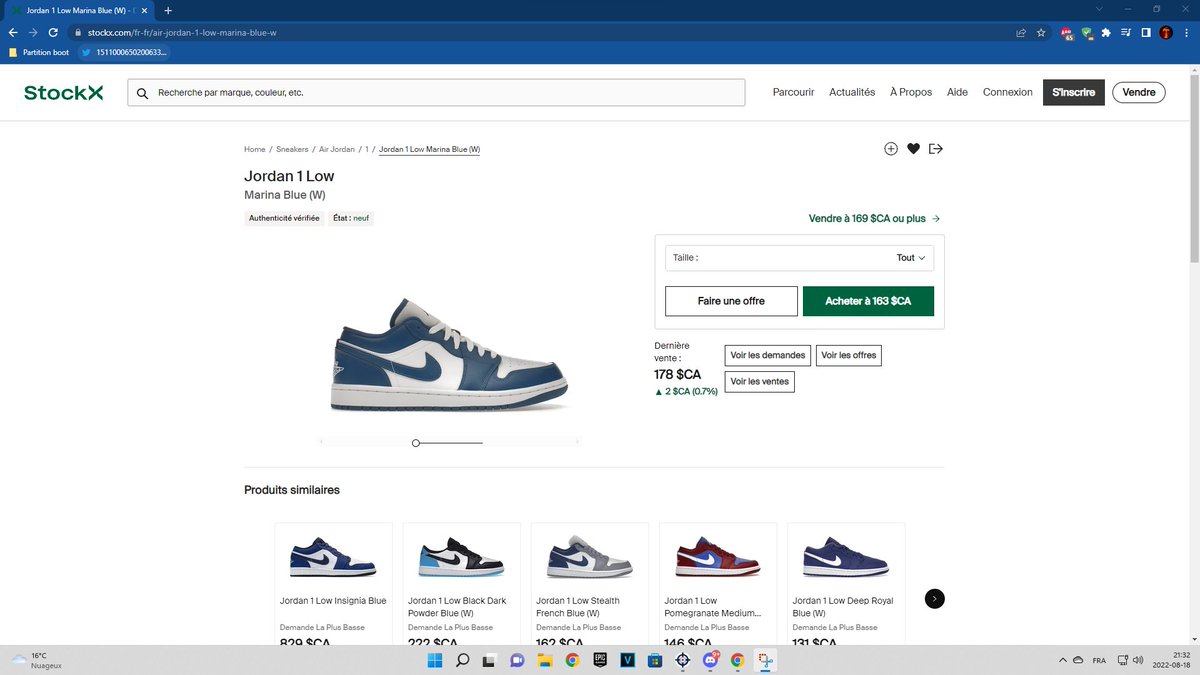Click Voir les ventes

point(759,381)
